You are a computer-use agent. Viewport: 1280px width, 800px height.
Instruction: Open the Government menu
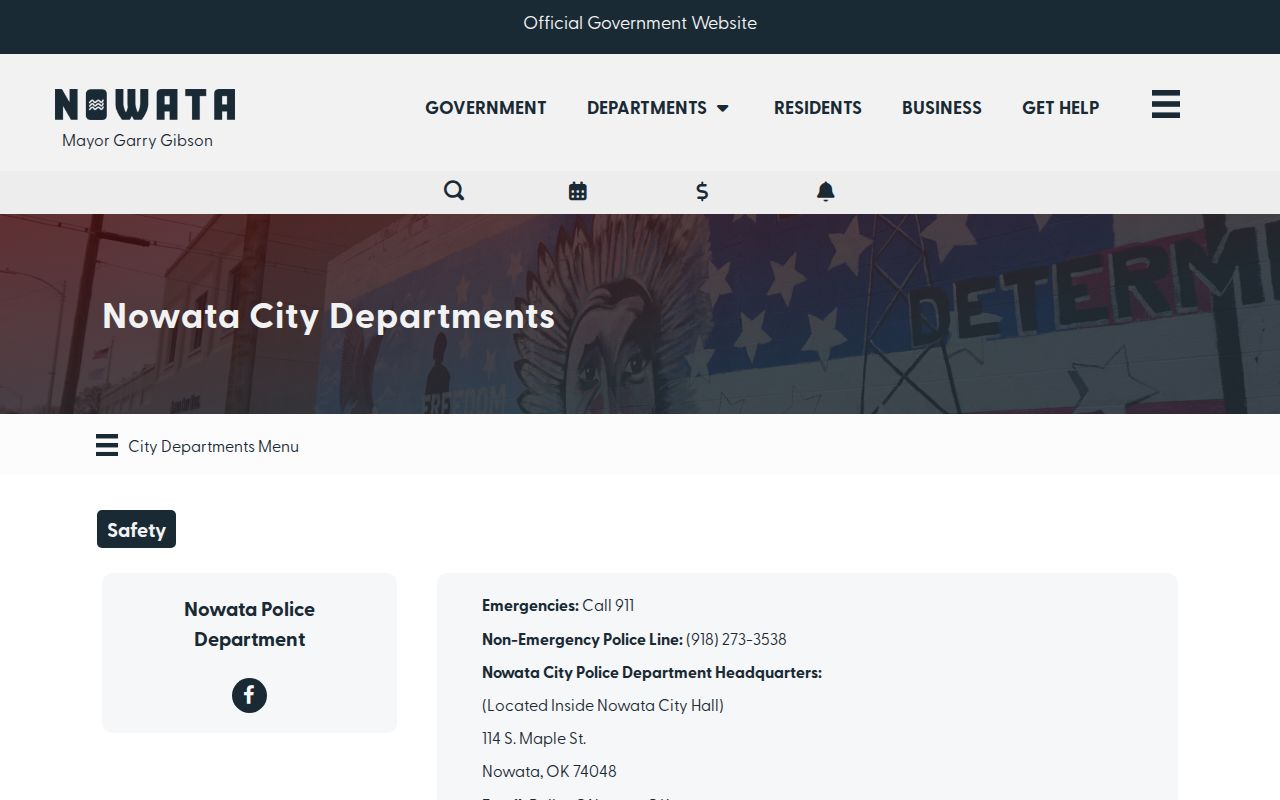[x=486, y=108]
